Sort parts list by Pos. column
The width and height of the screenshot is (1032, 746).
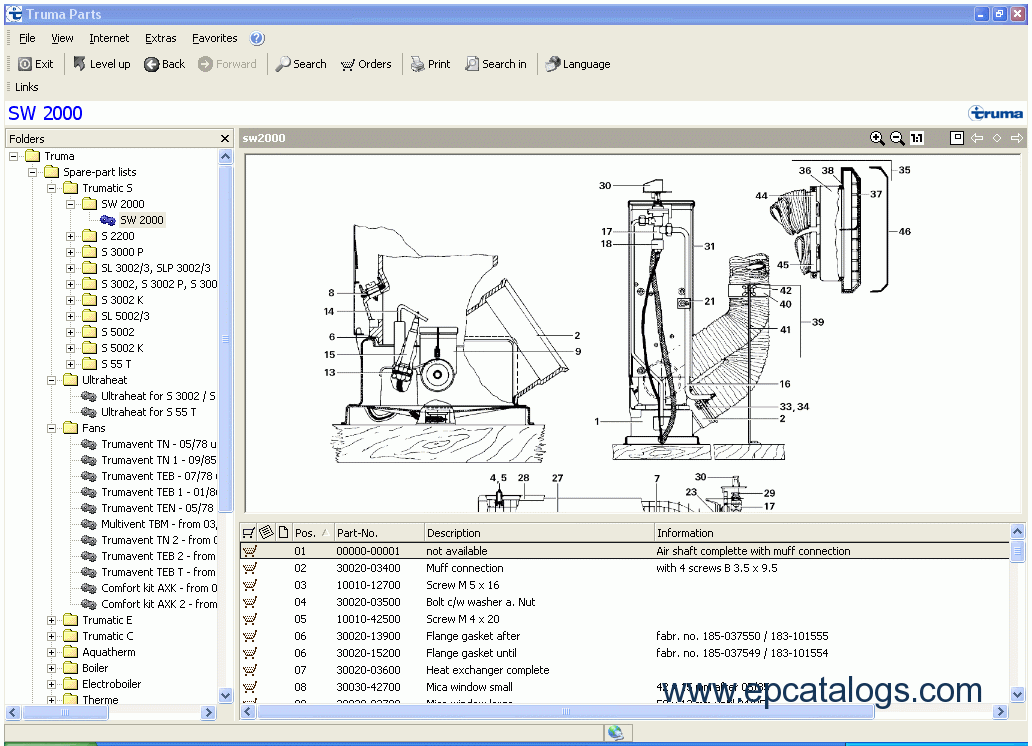(x=312, y=533)
